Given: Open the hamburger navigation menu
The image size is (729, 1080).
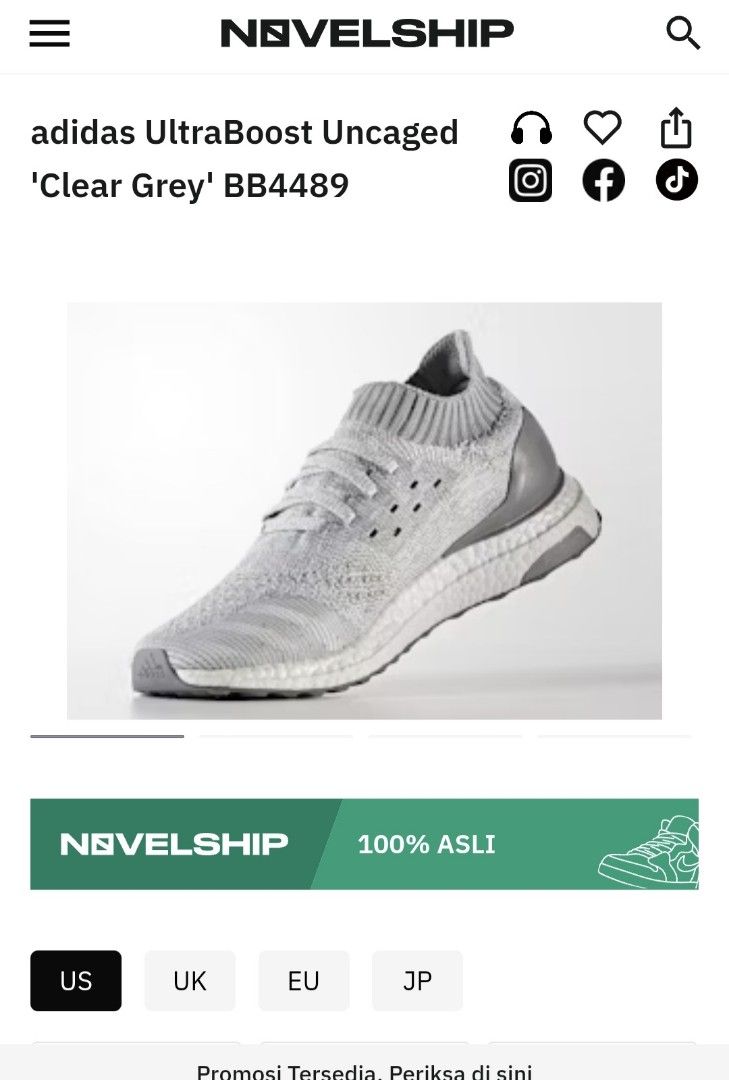Looking at the screenshot, I should (x=50, y=34).
